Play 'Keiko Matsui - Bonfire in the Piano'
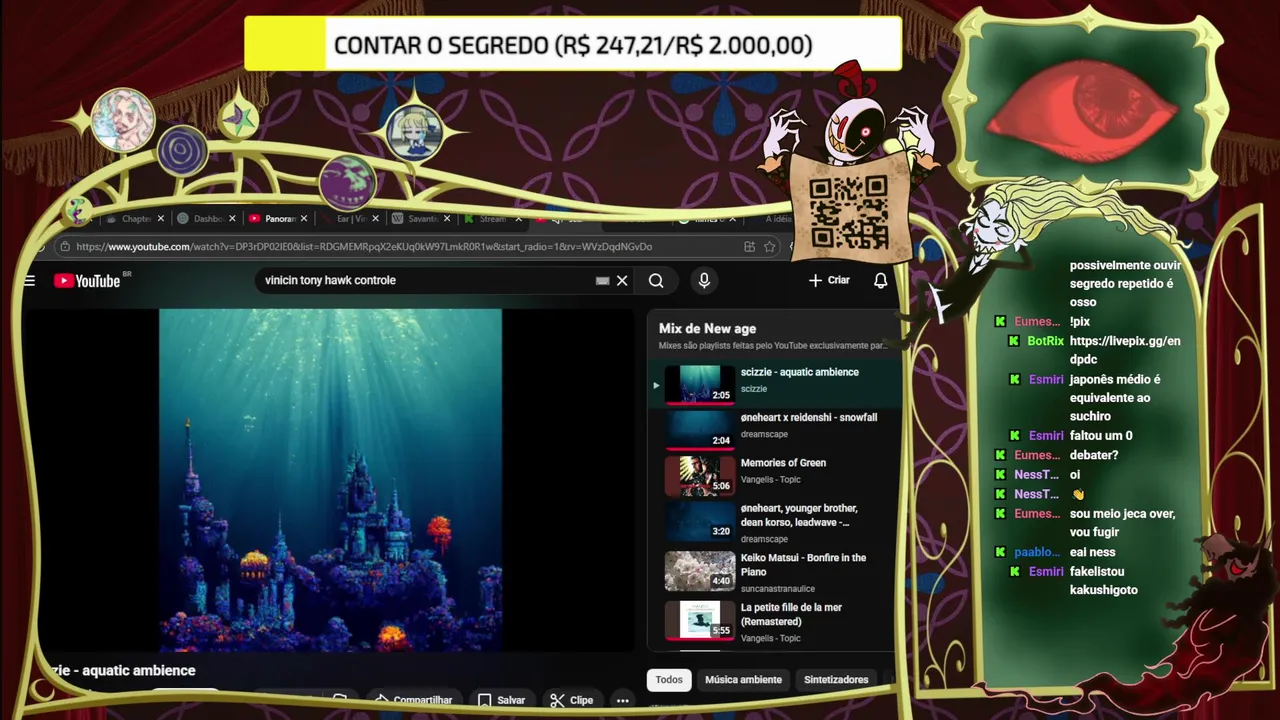This screenshot has height=720, width=1280. 803,565
